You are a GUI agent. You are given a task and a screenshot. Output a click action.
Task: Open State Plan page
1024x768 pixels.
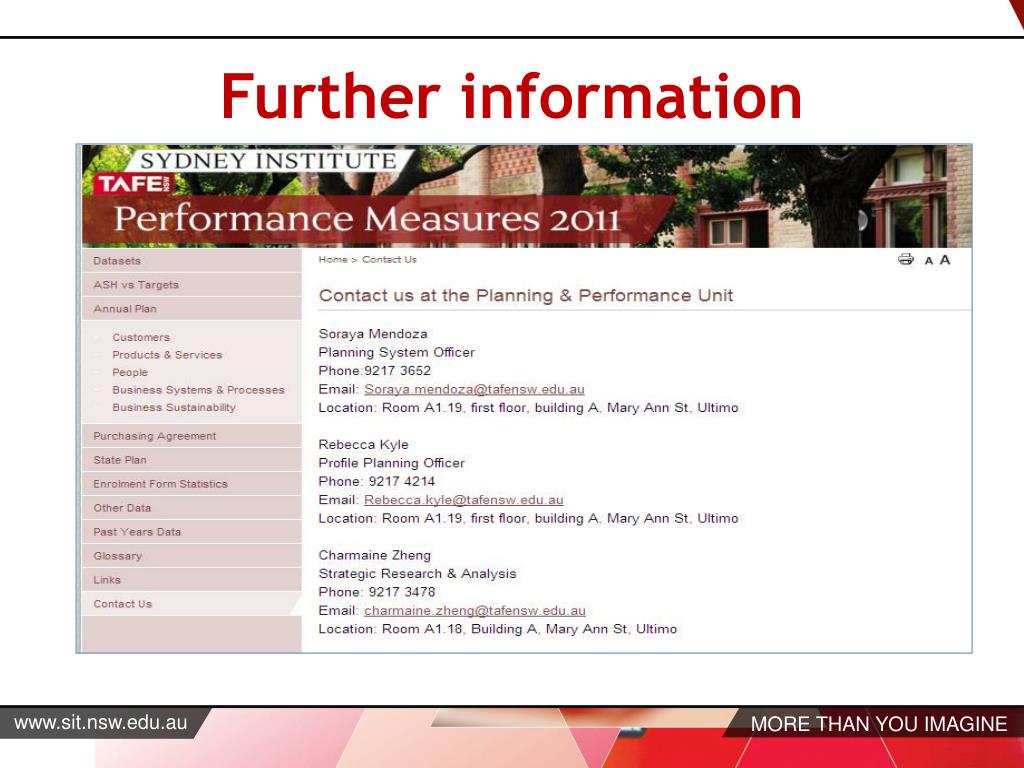(x=191, y=460)
